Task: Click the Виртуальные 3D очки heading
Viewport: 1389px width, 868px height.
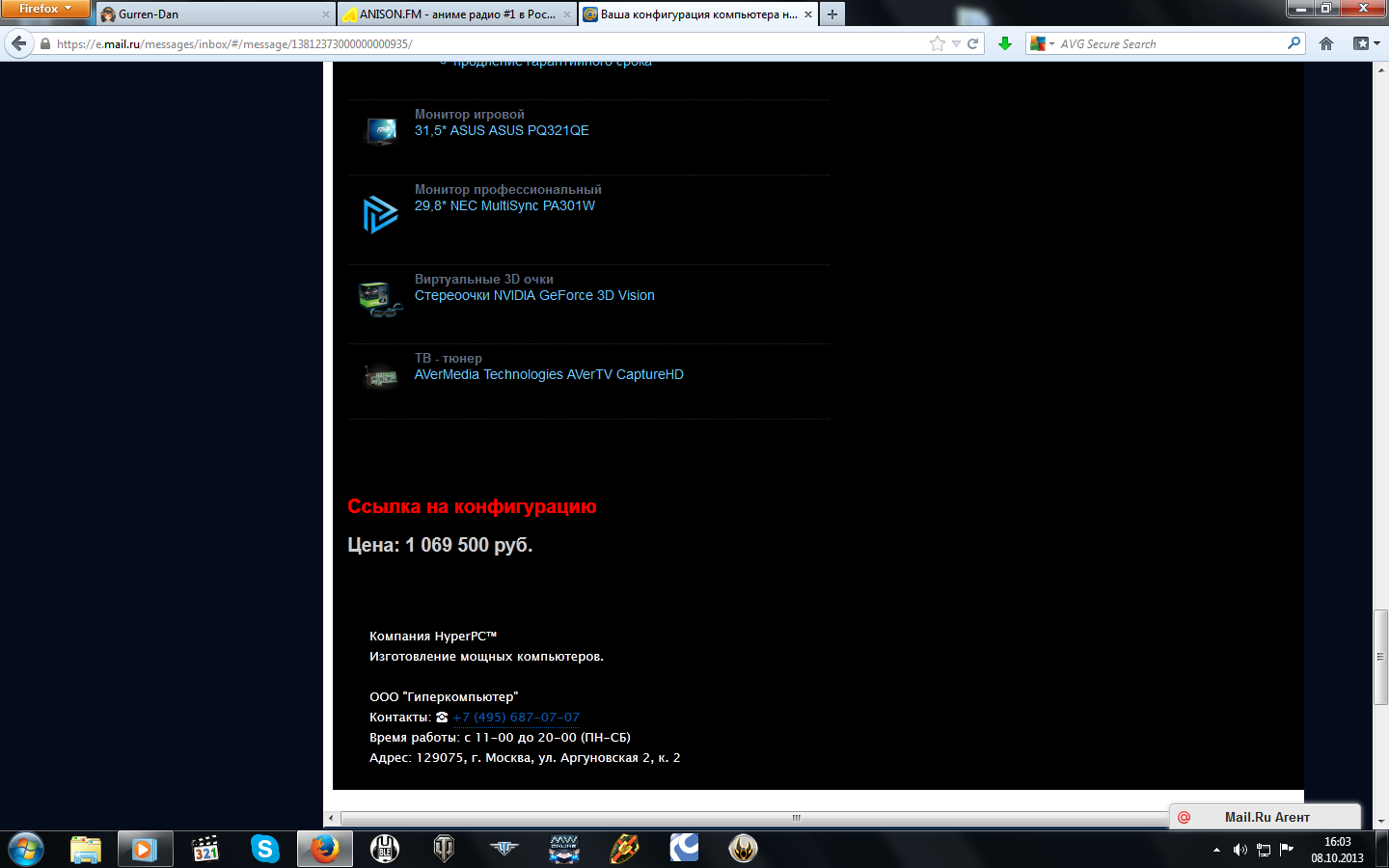Action: pyautogui.click(x=484, y=279)
